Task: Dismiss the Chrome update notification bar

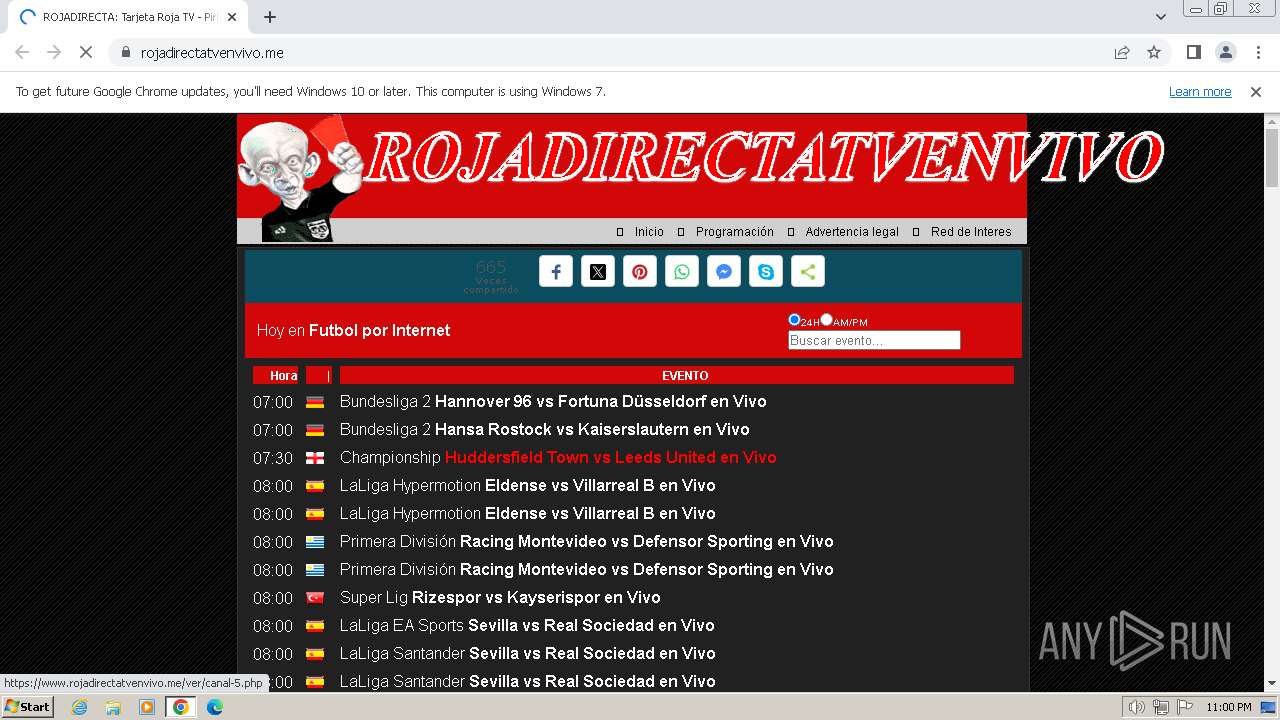Action: point(1256,92)
